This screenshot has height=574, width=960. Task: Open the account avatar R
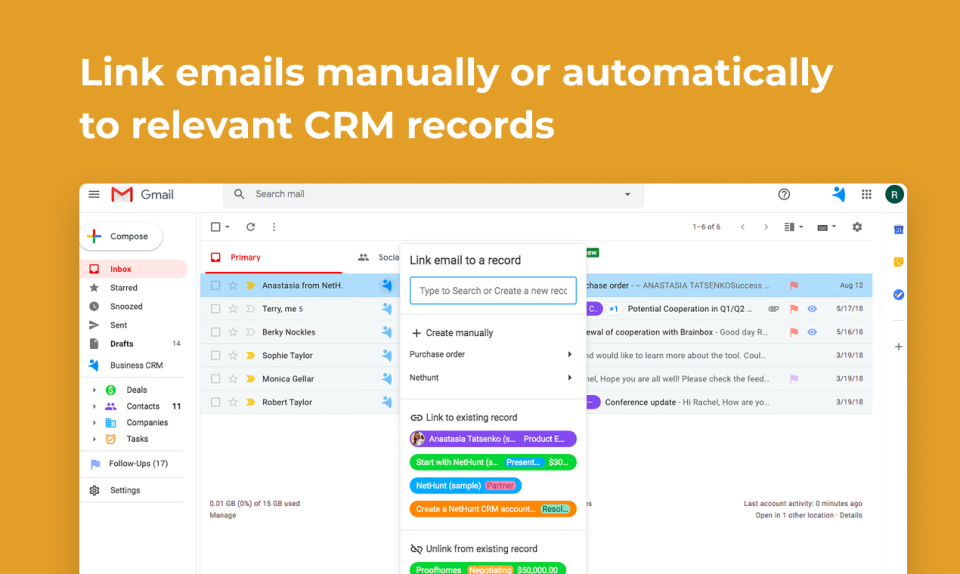coord(894,195)
